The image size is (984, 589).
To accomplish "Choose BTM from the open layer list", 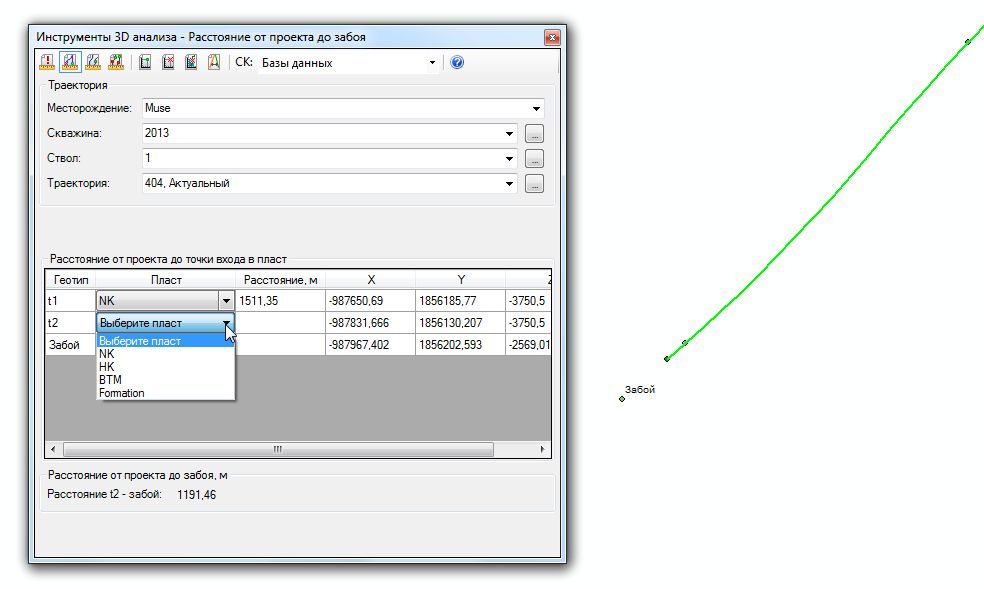I will coord(109,380).
